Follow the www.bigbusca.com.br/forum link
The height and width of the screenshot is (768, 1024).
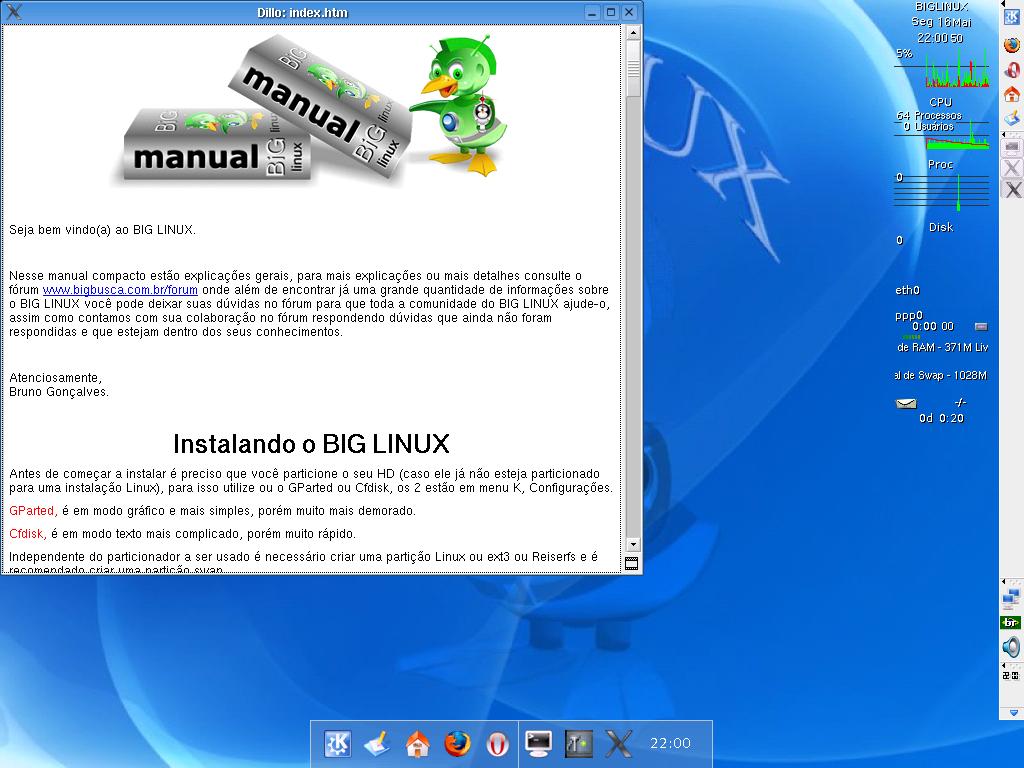[120, 289]
